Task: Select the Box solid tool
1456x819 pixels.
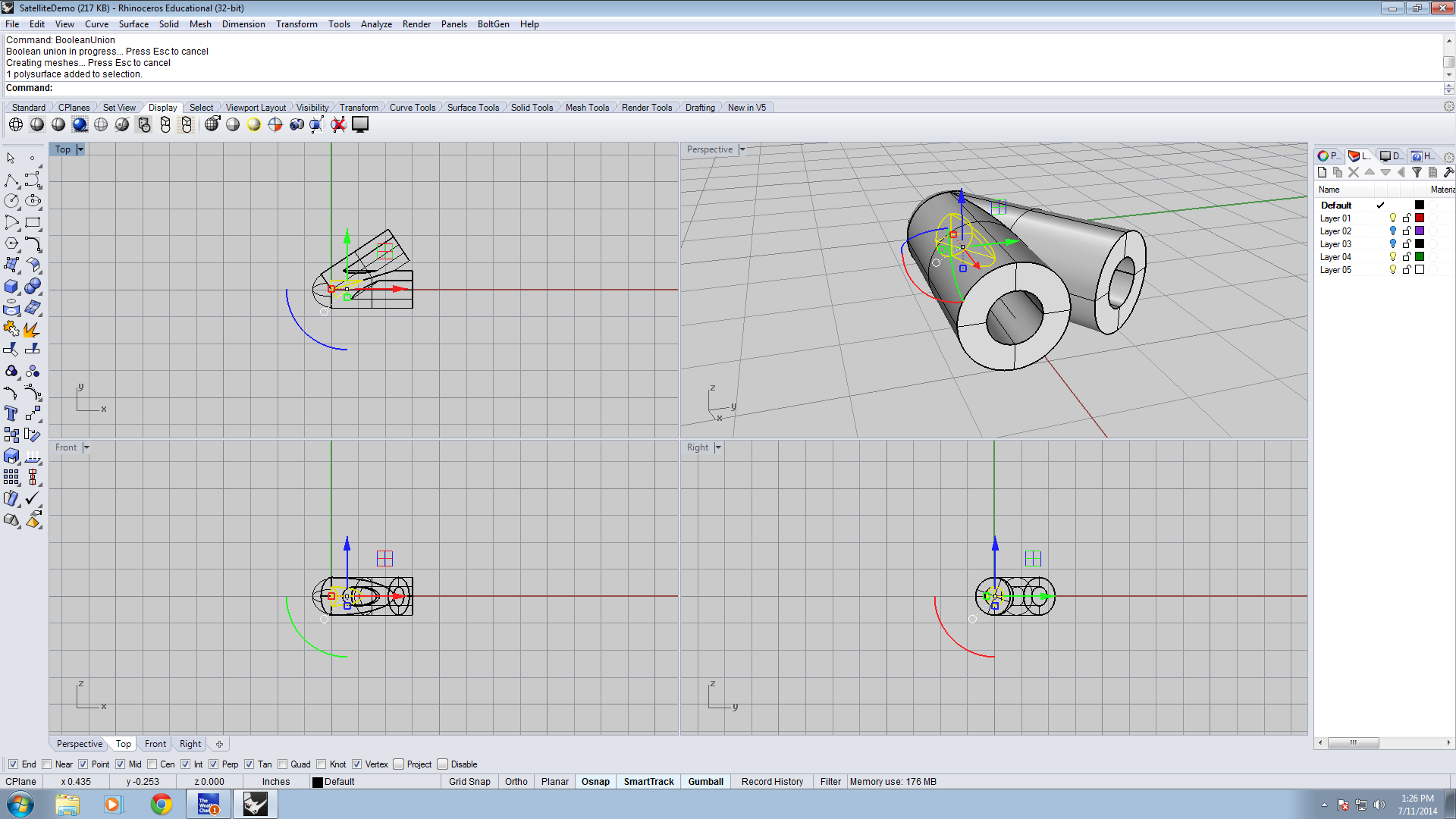Action: point(11,287)
